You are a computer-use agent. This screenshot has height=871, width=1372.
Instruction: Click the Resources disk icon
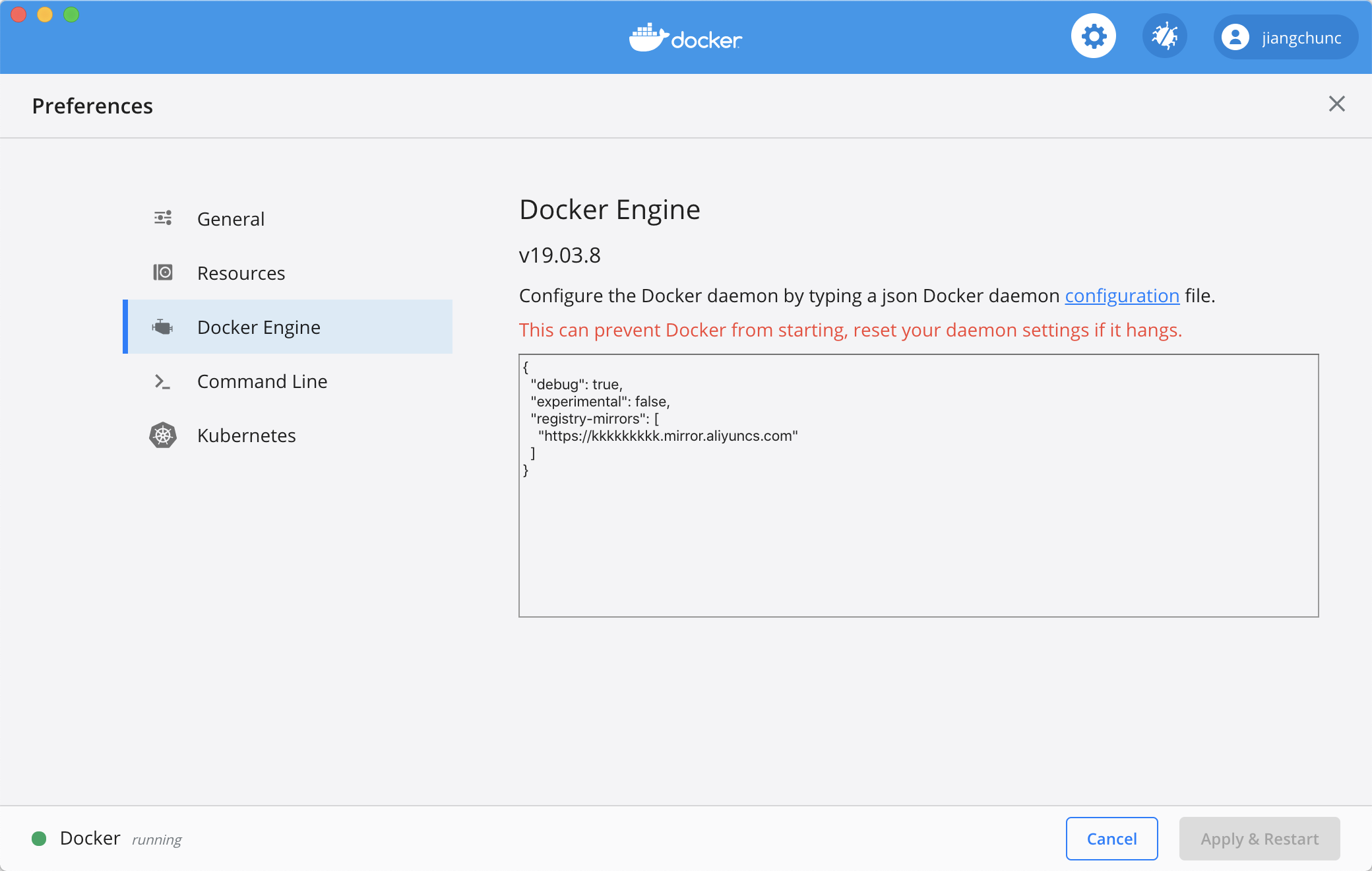point(163,273)
